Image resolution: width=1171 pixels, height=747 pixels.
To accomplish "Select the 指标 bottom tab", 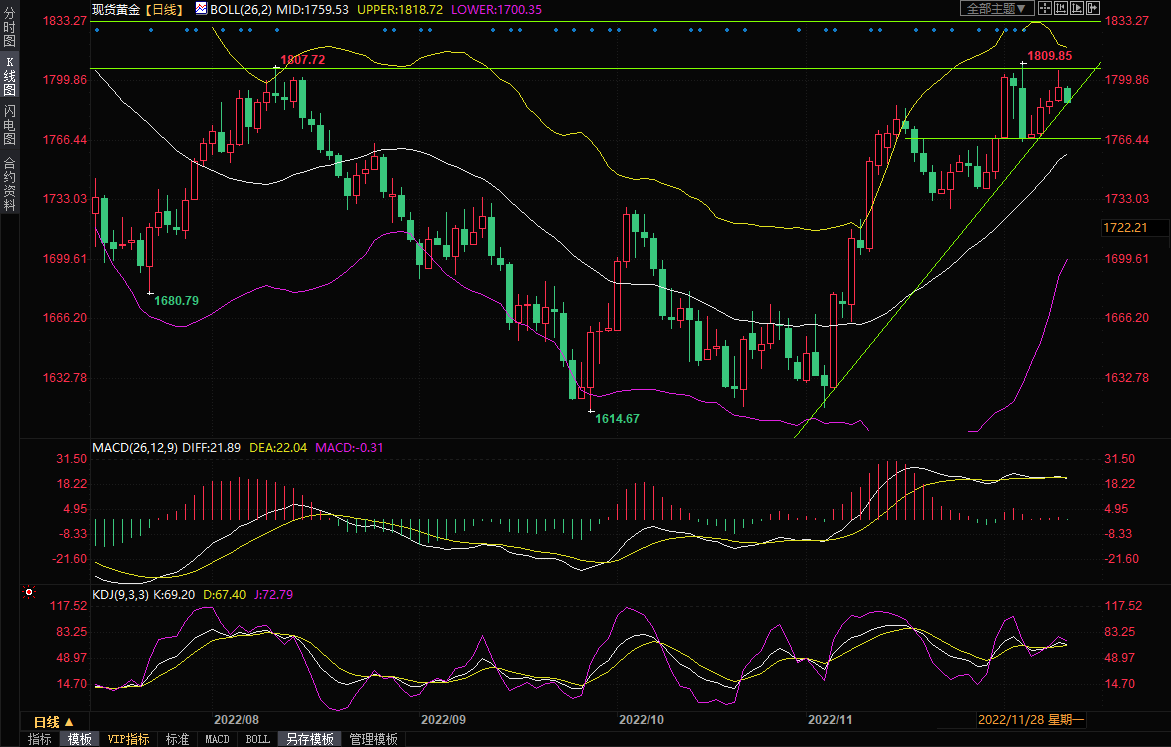I will point(40,739).
